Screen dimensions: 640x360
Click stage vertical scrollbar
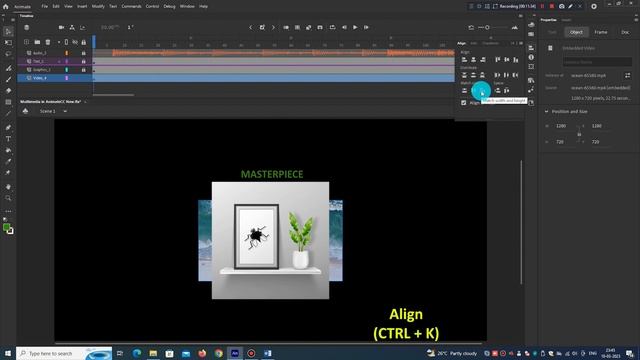[x=521, y=222]
